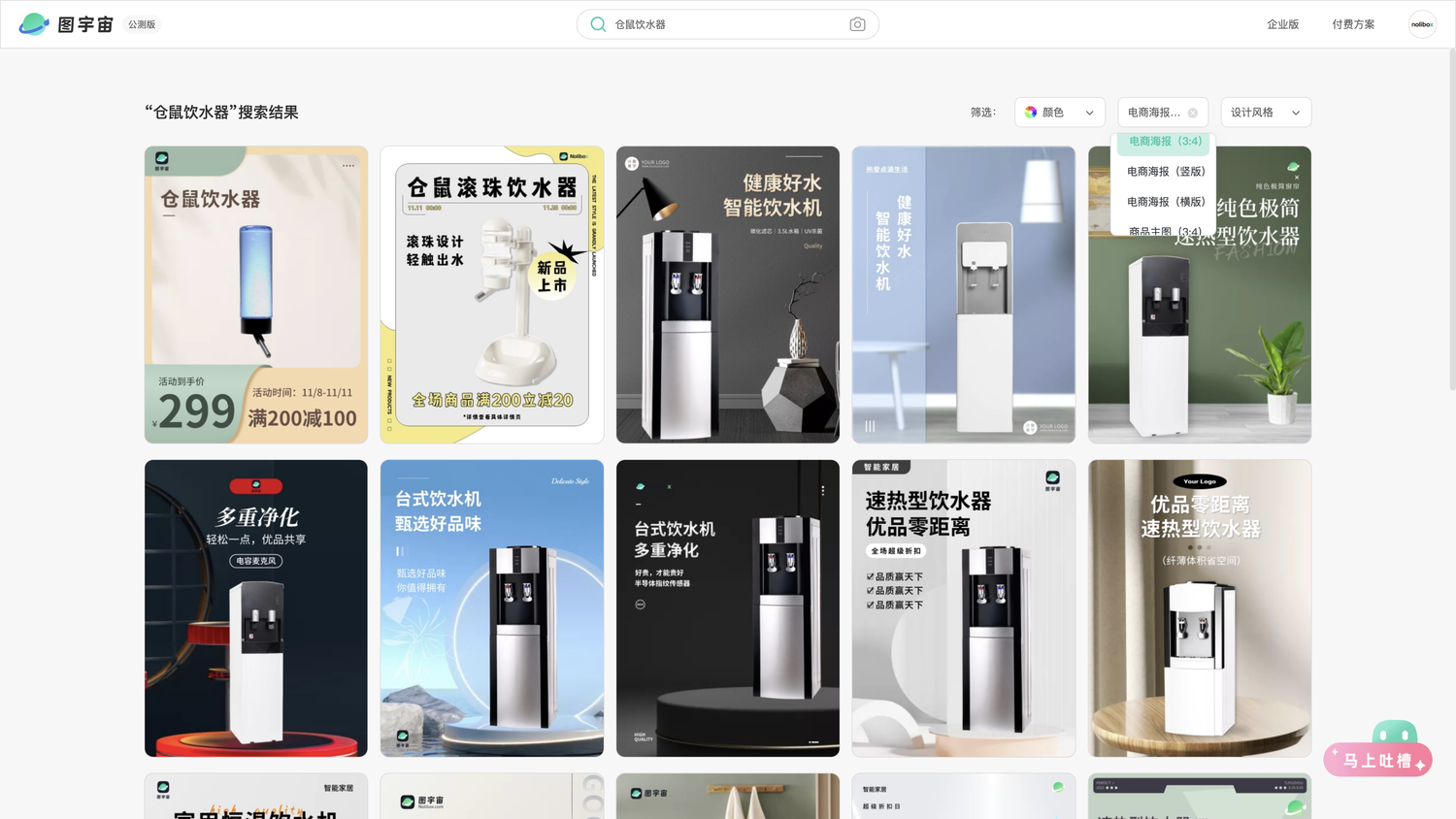The width and height of the screenshot is (1456, 819).
Task: Open bottom row card with towel image
Action: (x=728, y=797)
